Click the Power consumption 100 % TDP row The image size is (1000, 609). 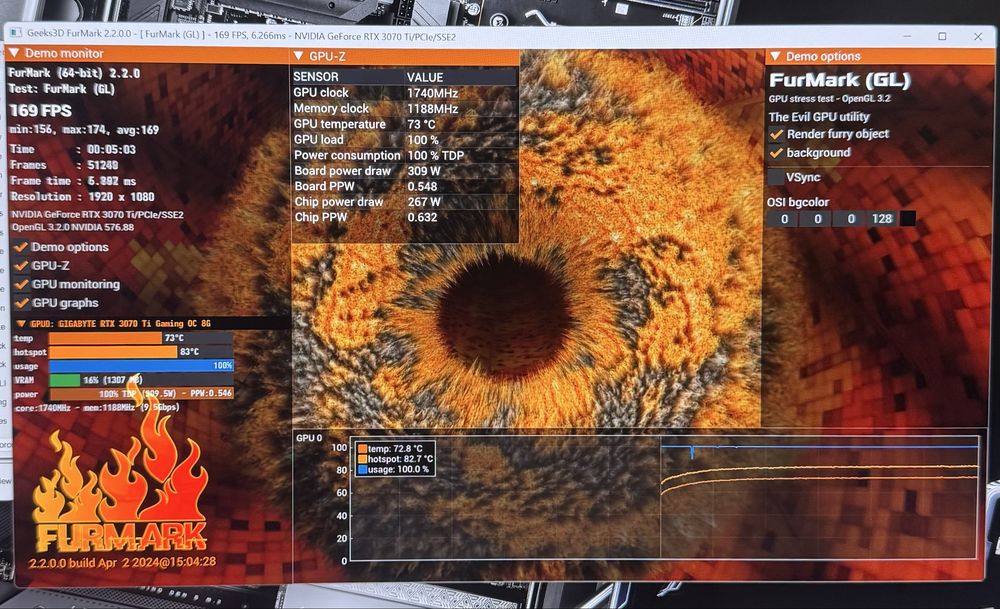(x=404, y=155)
